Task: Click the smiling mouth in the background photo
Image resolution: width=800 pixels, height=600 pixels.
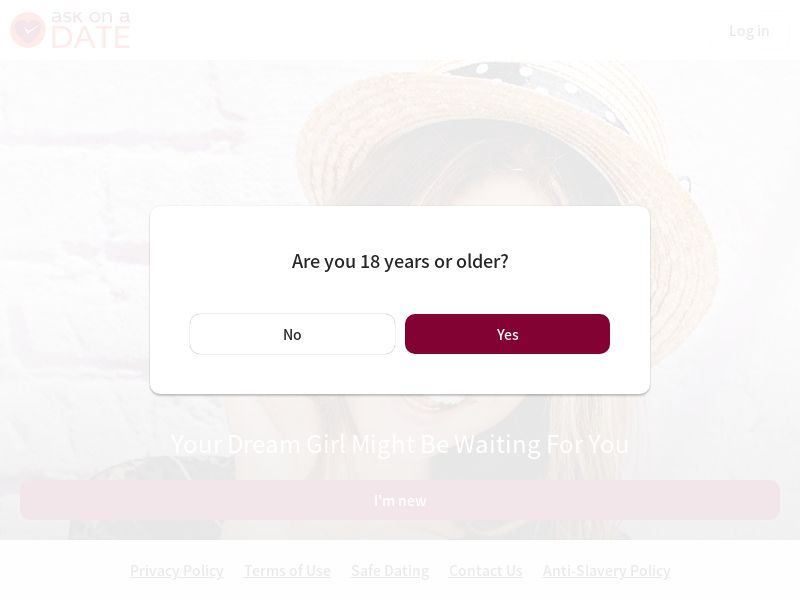Action: (440, 405)
